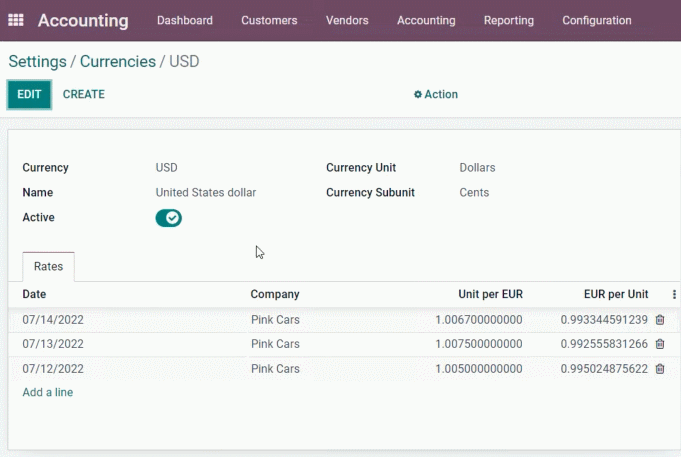Delete the 07/12/2022 rate row
This screenshot has width=681, height=457.
(660, 368)
